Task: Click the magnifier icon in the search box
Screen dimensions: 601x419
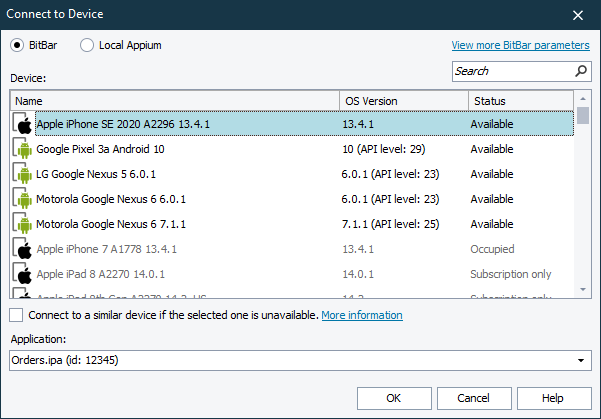Action: (x=581, y=71)
